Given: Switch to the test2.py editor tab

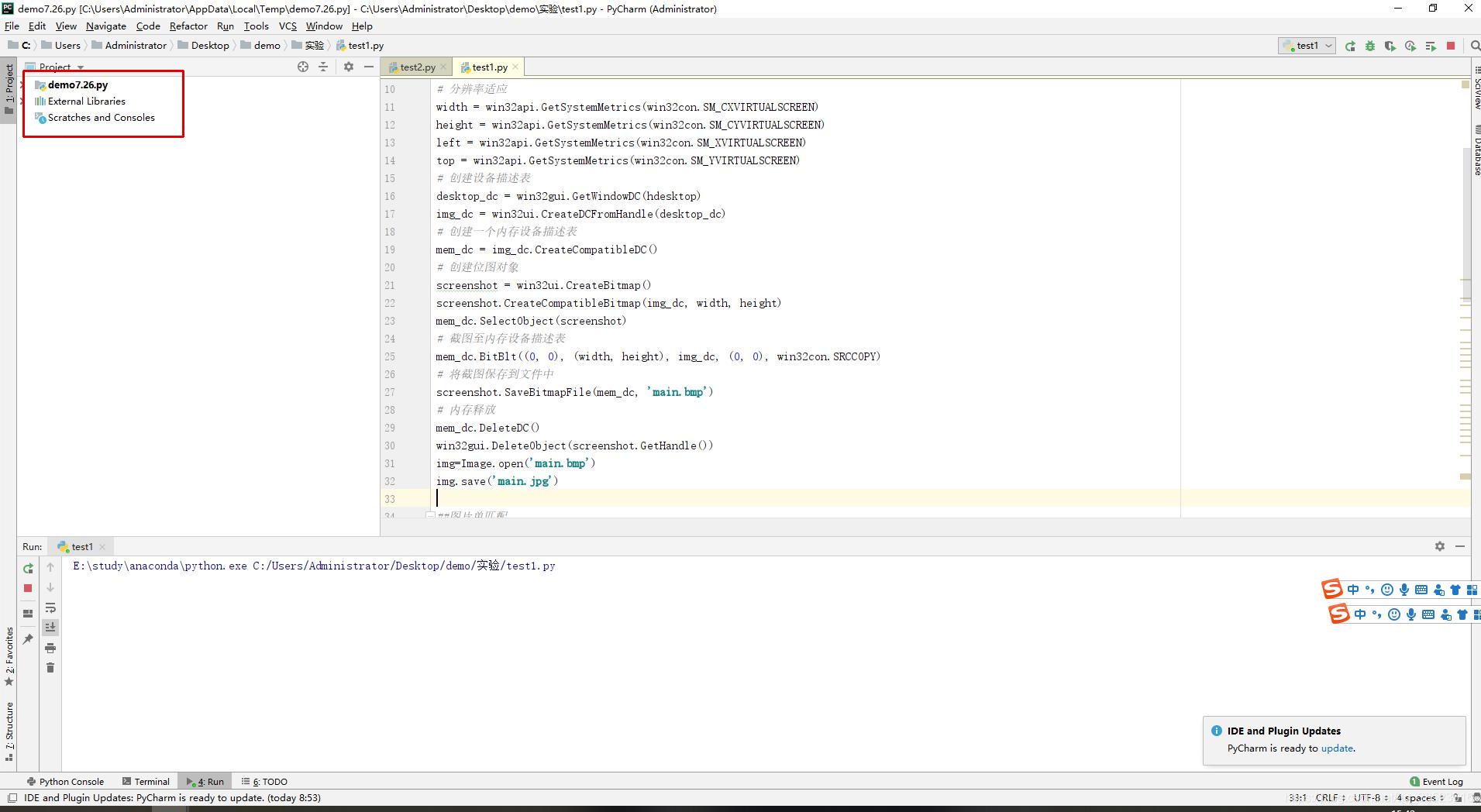Looking at the screenshot, I should 417,67.
